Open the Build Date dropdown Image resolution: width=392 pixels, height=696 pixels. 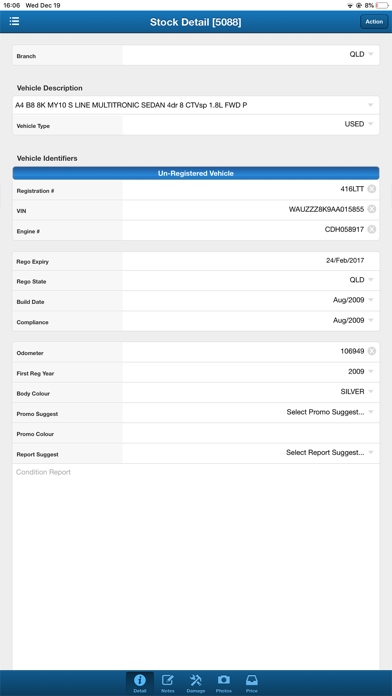tap(251, 301)
